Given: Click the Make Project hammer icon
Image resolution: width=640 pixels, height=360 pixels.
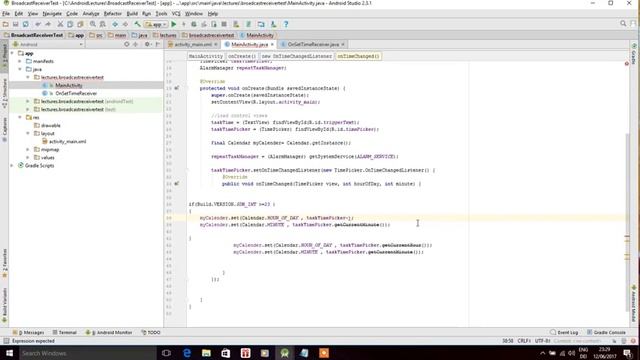Looking at the screenshot, I should pos(138,24).
